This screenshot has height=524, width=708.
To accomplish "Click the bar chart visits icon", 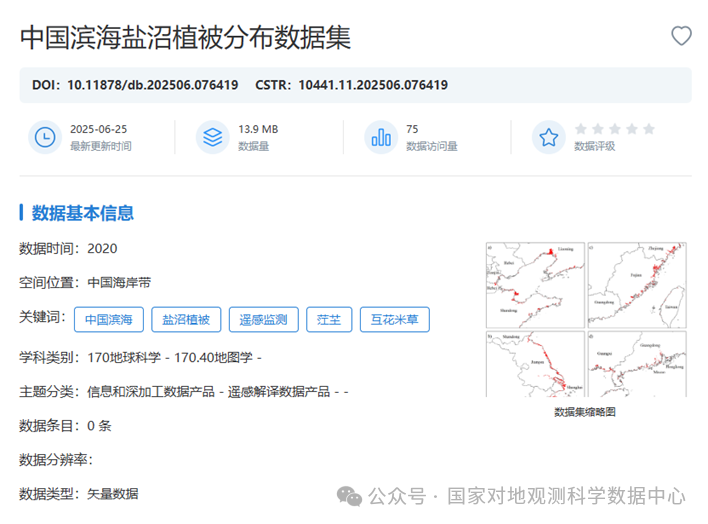I will 380,137.
